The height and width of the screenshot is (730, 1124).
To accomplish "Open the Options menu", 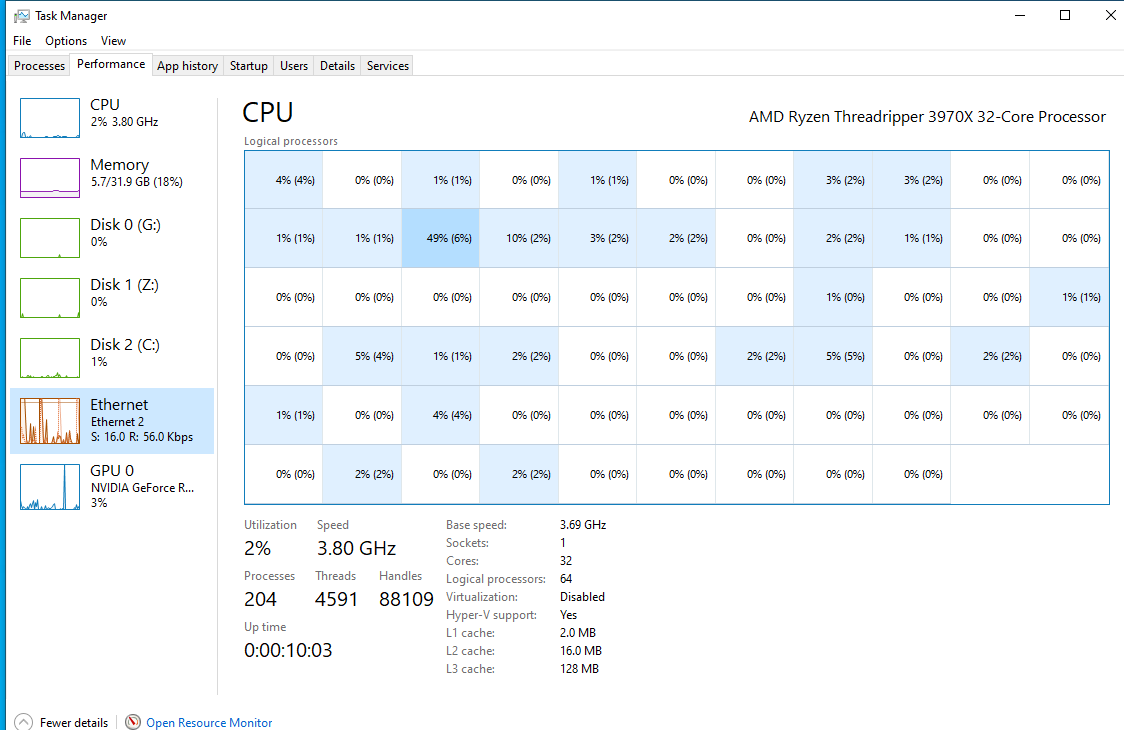I will click(66, 41).
